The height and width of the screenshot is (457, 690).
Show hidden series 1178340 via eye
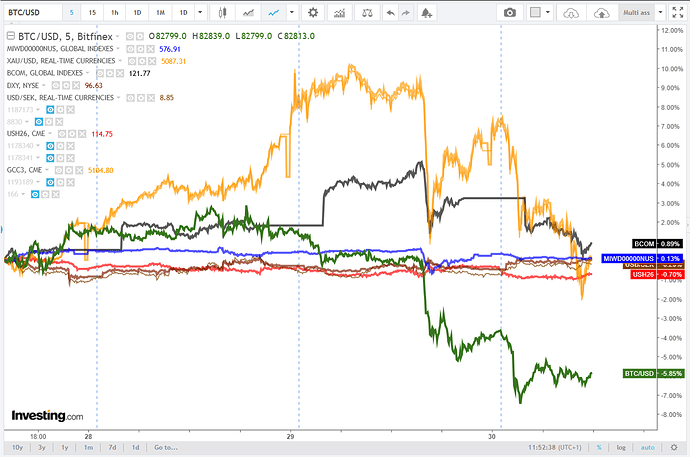[x=50, y=146]
